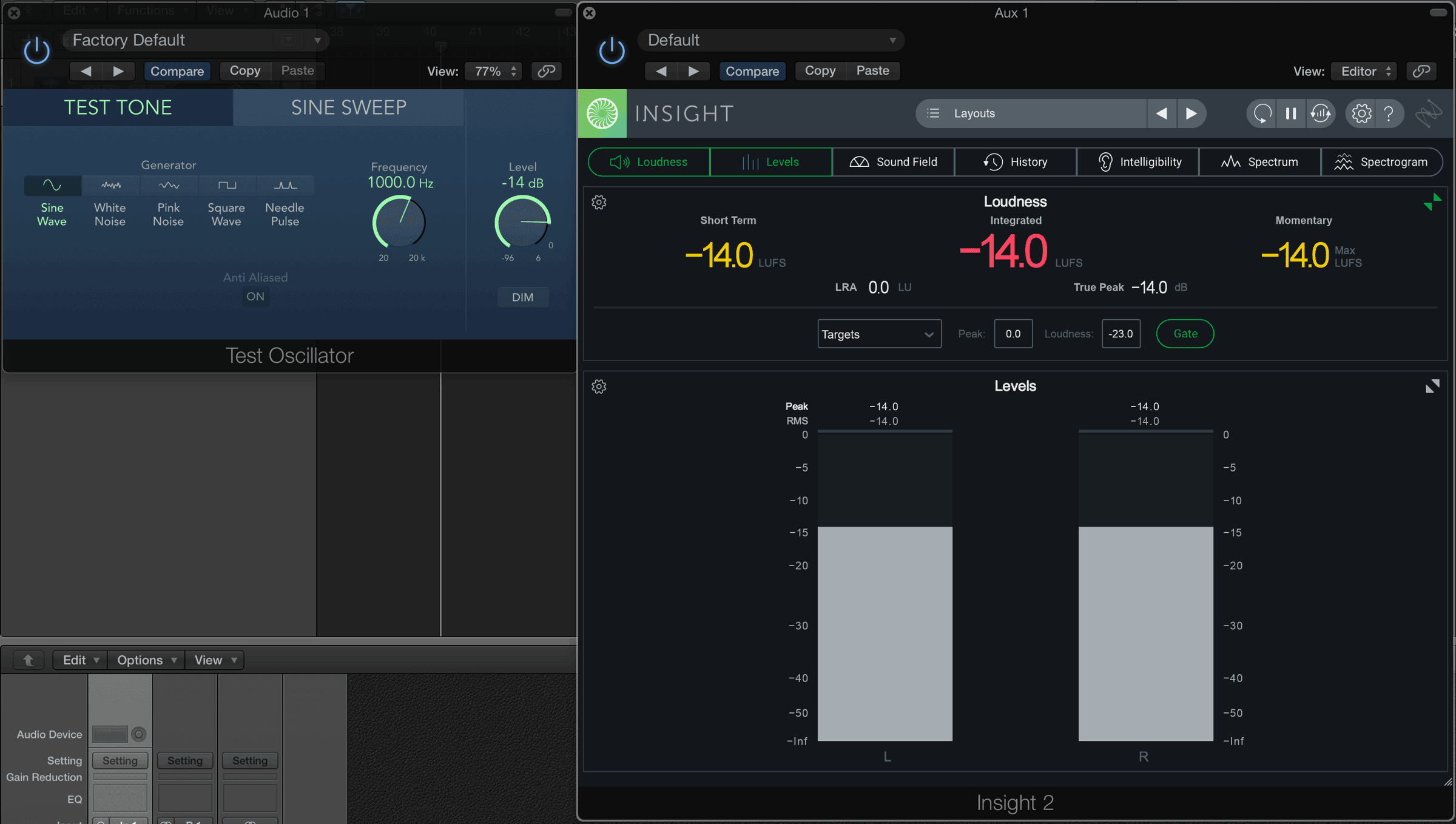Change Test Oscillator view size 77%
Screen dimensions: 1456x824
tap(494, 71)
